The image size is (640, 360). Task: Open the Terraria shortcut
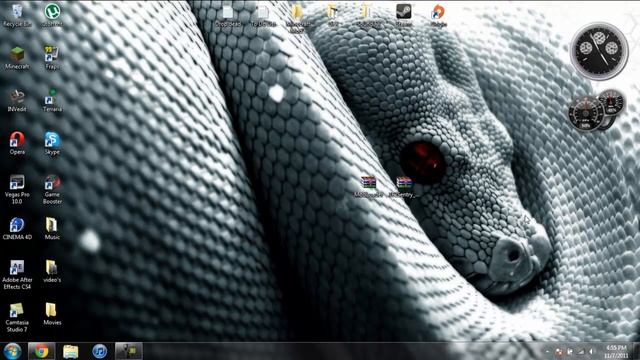click(52, 100)
